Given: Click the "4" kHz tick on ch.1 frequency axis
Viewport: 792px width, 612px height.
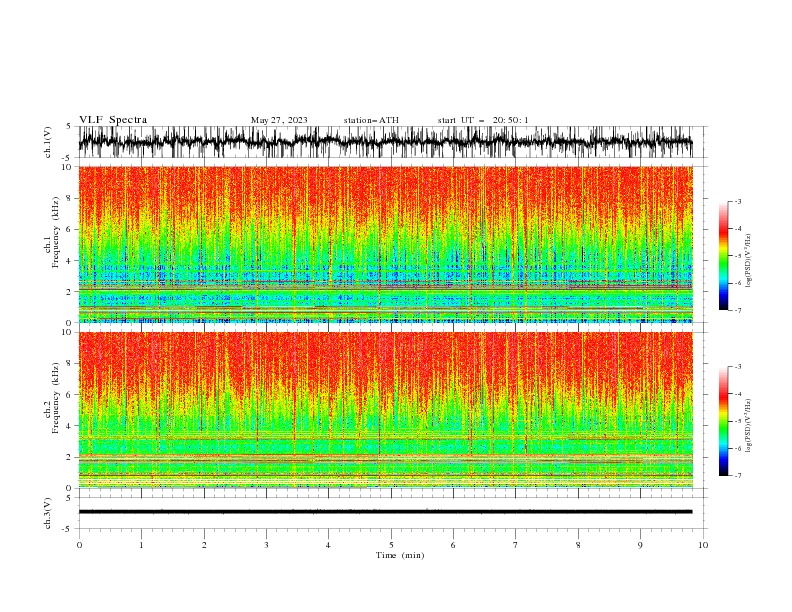Looking at the screenshot, I should [69, 261].
